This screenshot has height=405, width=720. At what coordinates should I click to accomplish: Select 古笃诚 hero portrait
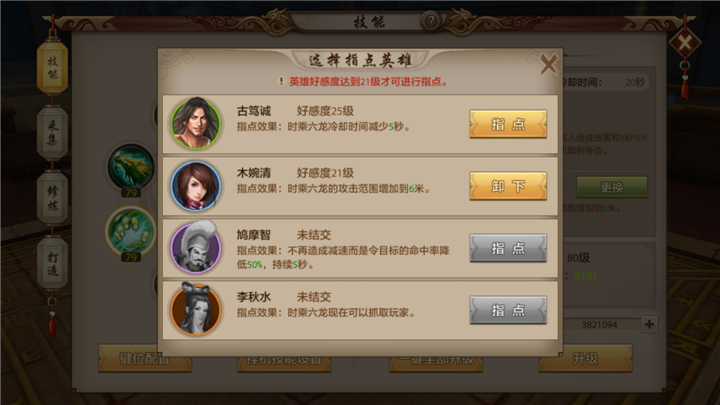pos(196,123)
